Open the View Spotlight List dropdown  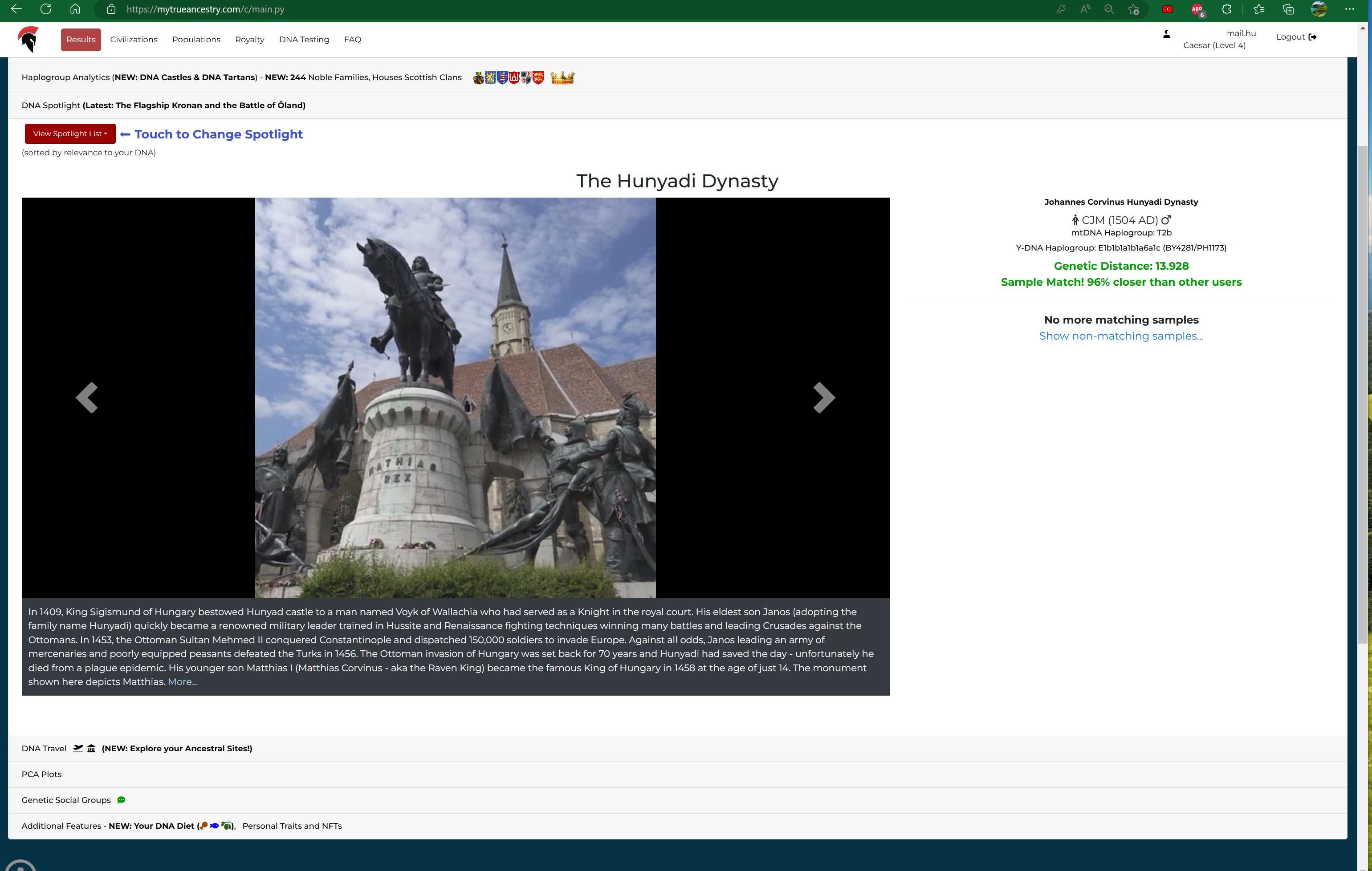pyautogui.click(x=70, y=134)
